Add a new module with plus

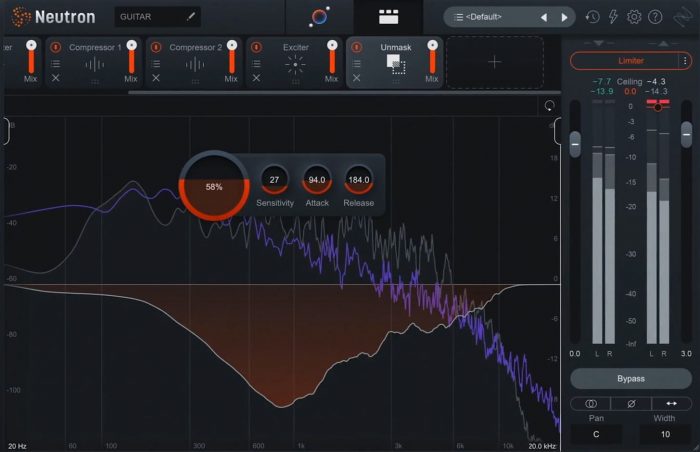tap(495, 62)
